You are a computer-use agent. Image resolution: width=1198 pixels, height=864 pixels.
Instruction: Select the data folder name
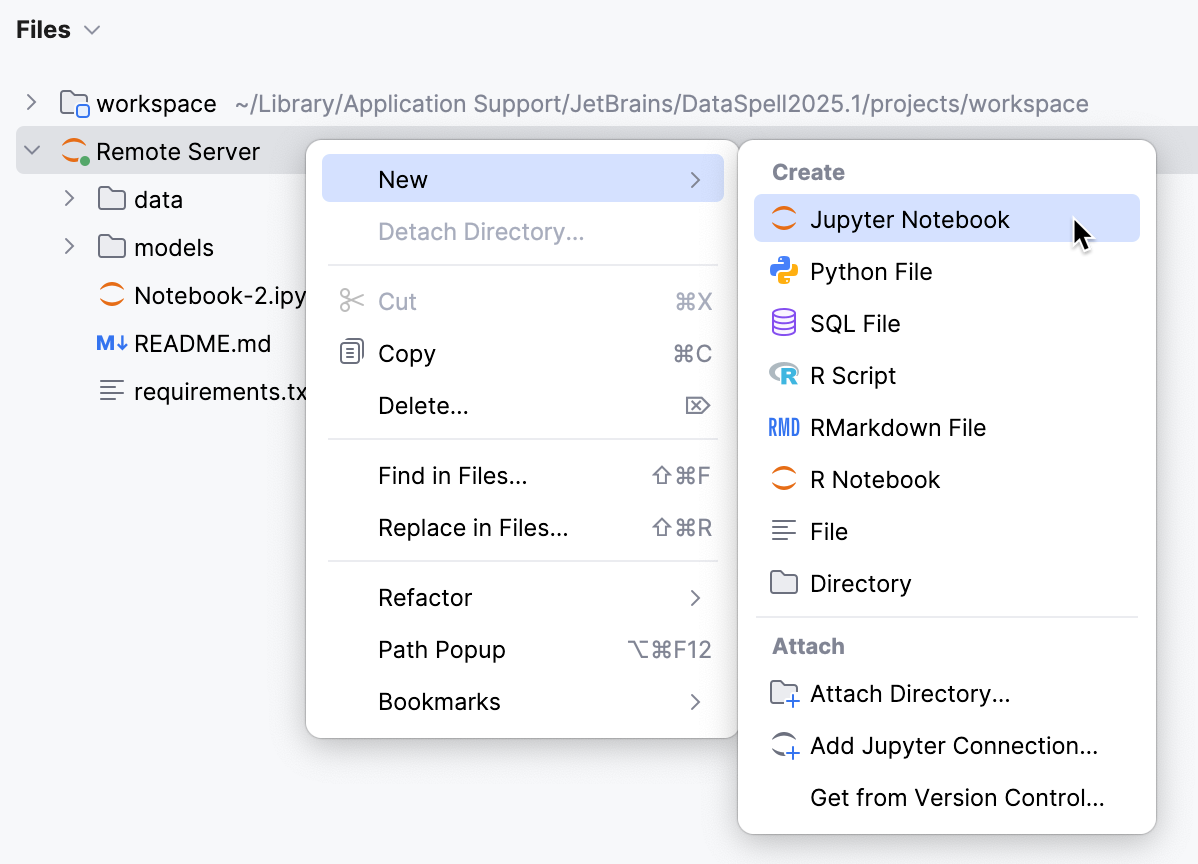[x=158, y=199]
